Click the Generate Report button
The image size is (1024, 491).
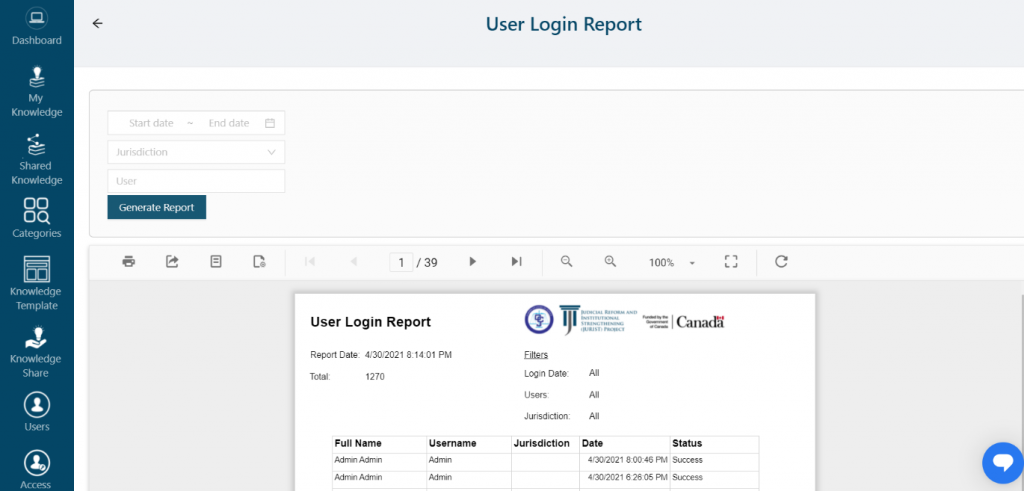pyautogui.click(x=157, y=207)
